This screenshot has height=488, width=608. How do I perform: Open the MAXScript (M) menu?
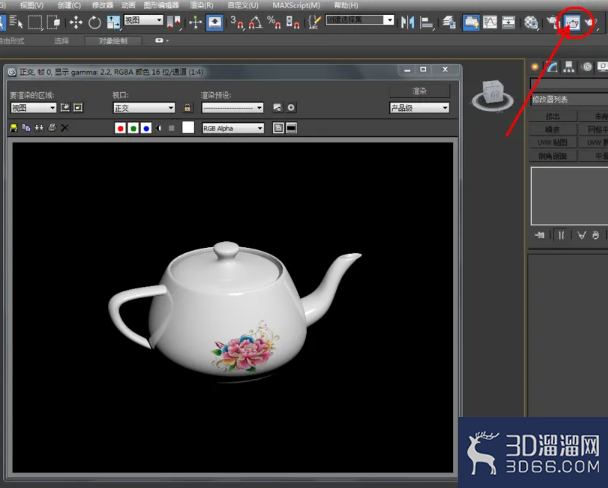coord(296,5)
